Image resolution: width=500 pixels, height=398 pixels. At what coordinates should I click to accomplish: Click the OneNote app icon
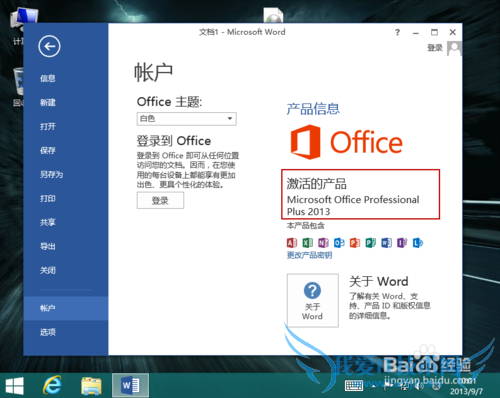[323, 243]
